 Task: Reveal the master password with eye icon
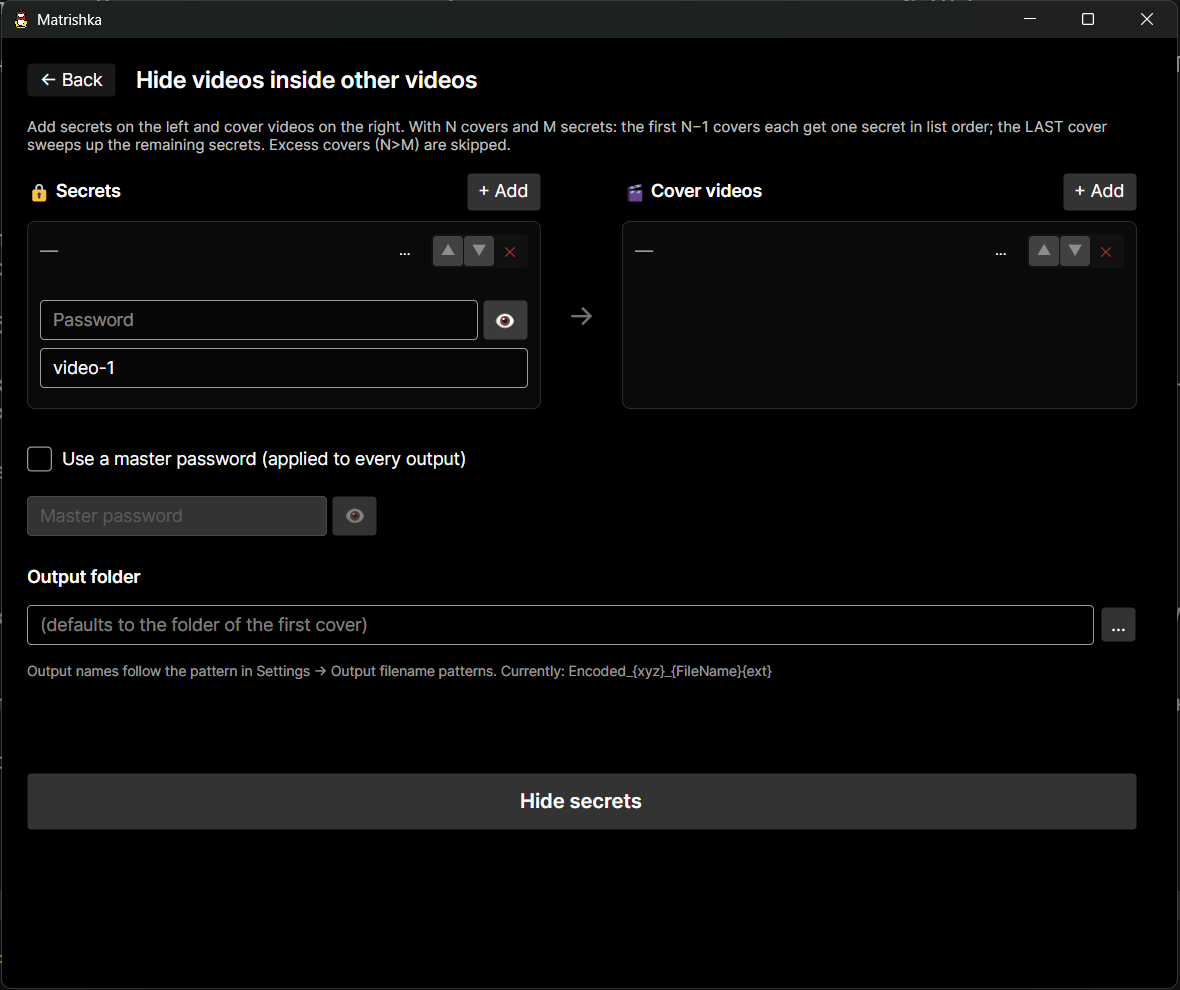click(354, 516)
